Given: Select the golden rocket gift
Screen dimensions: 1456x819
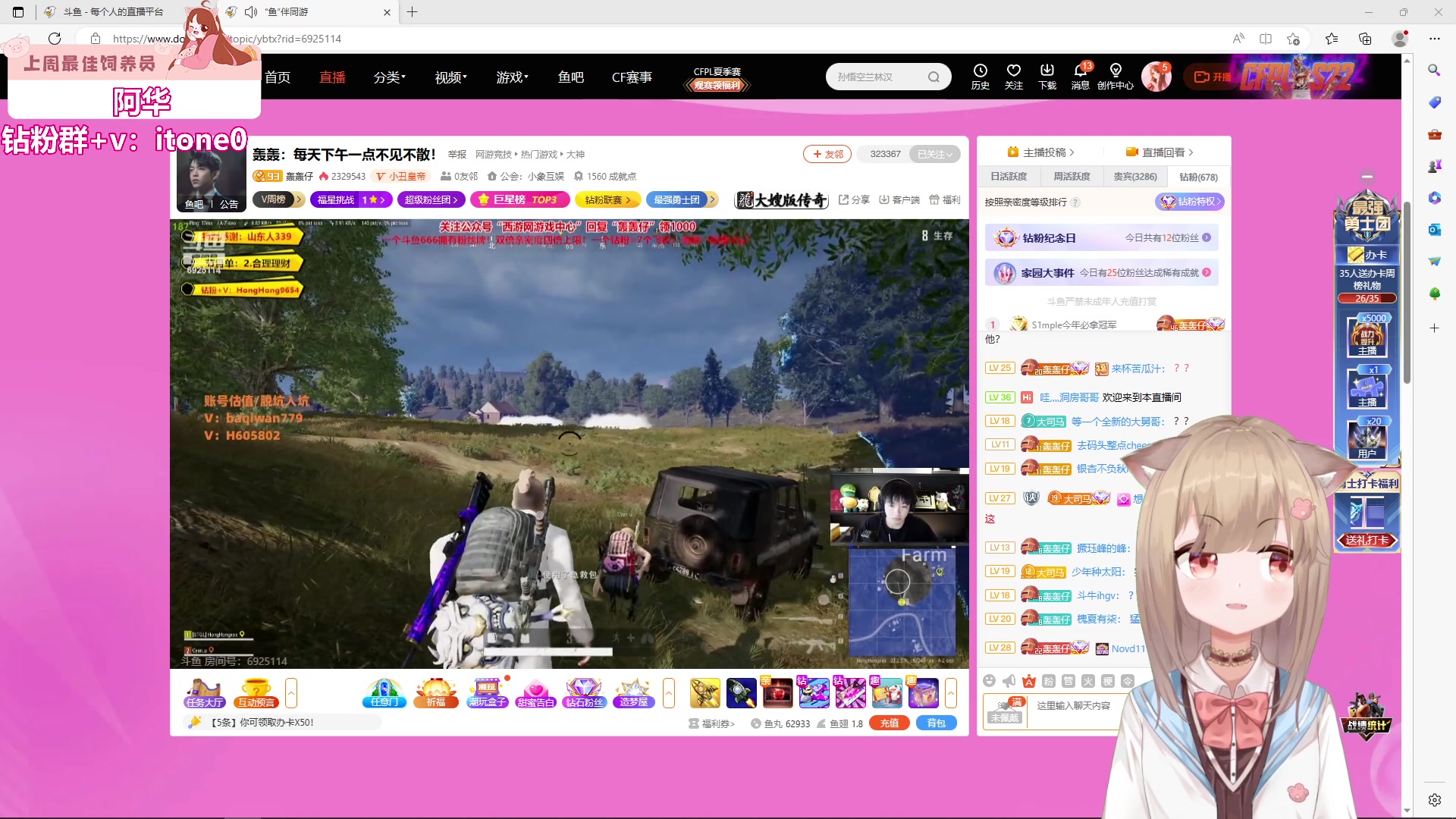Looking at the screenshot, I should point(704,692).
